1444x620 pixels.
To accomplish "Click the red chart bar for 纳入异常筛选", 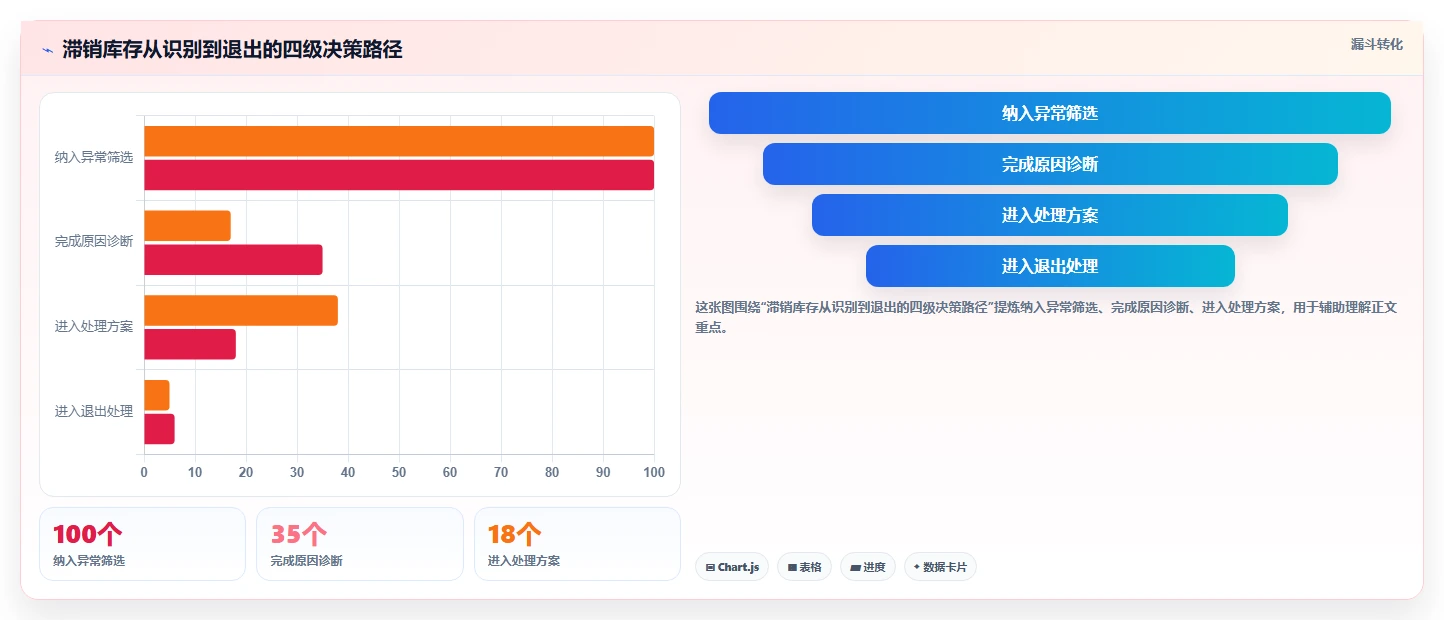I will click(399, 175).
